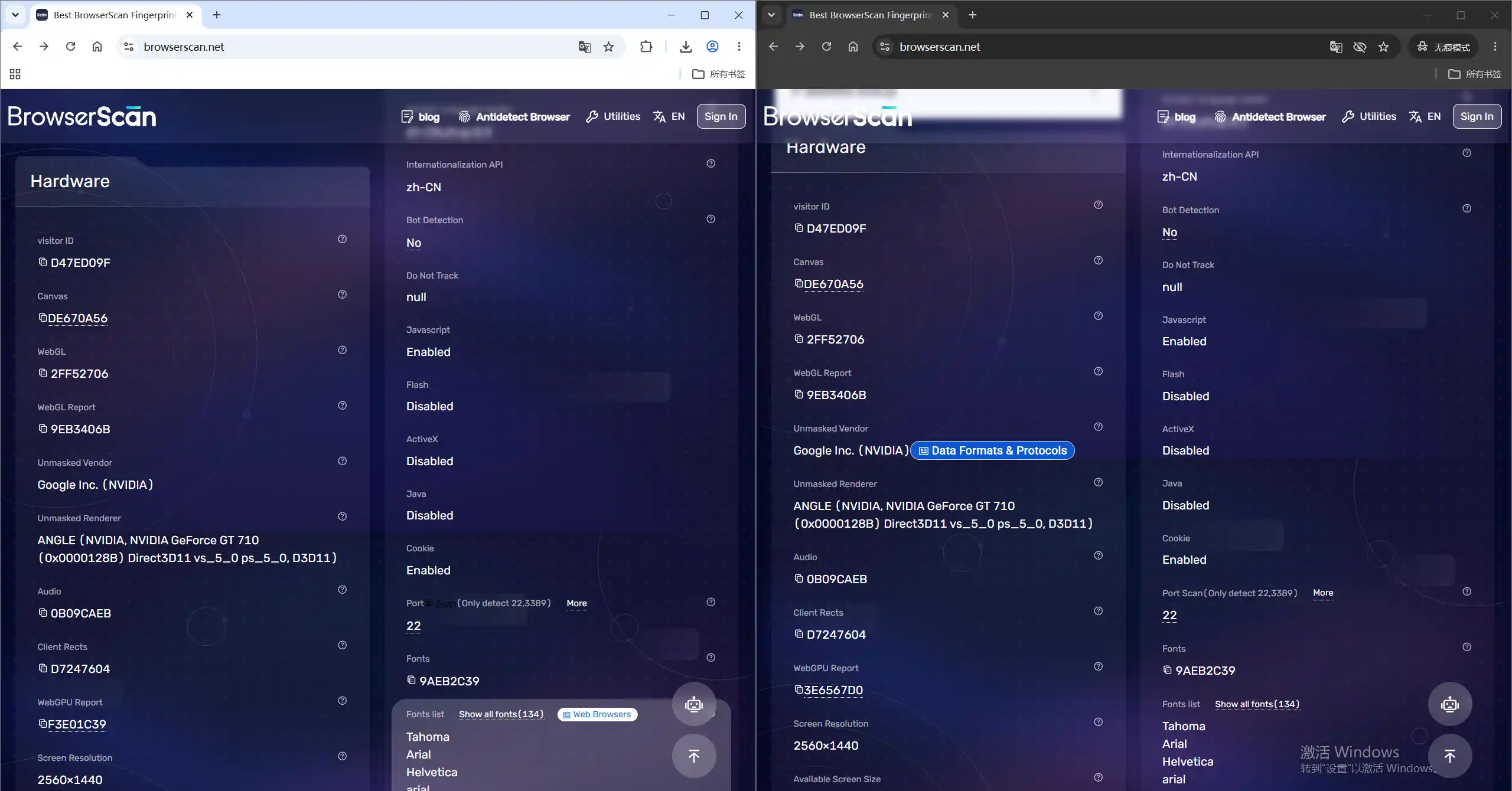Viewport: 1512px width, 791px height.
Task: Show help for Unmasked Renderer in right window
Action: pos(1098,482)
